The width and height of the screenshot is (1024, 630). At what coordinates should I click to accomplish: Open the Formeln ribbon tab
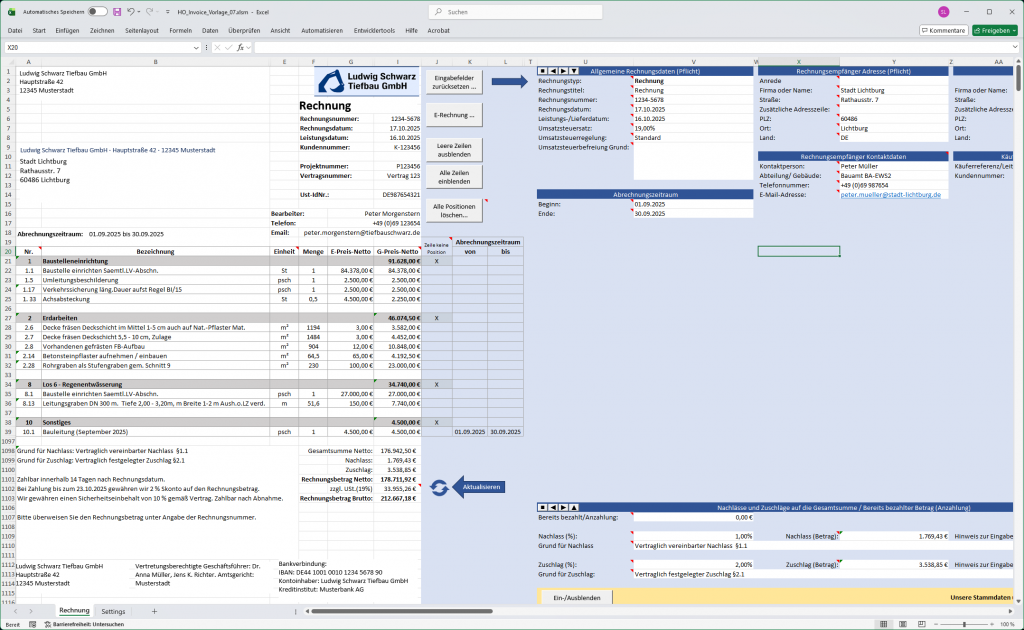tap(180, 31)
